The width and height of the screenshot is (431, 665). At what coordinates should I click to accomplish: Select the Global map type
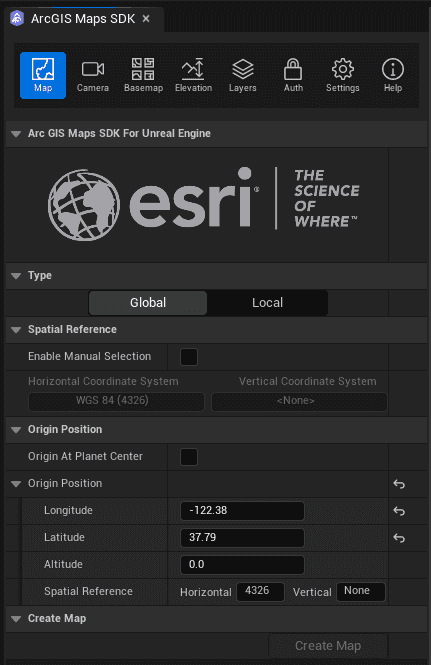(x=148, y=303)
